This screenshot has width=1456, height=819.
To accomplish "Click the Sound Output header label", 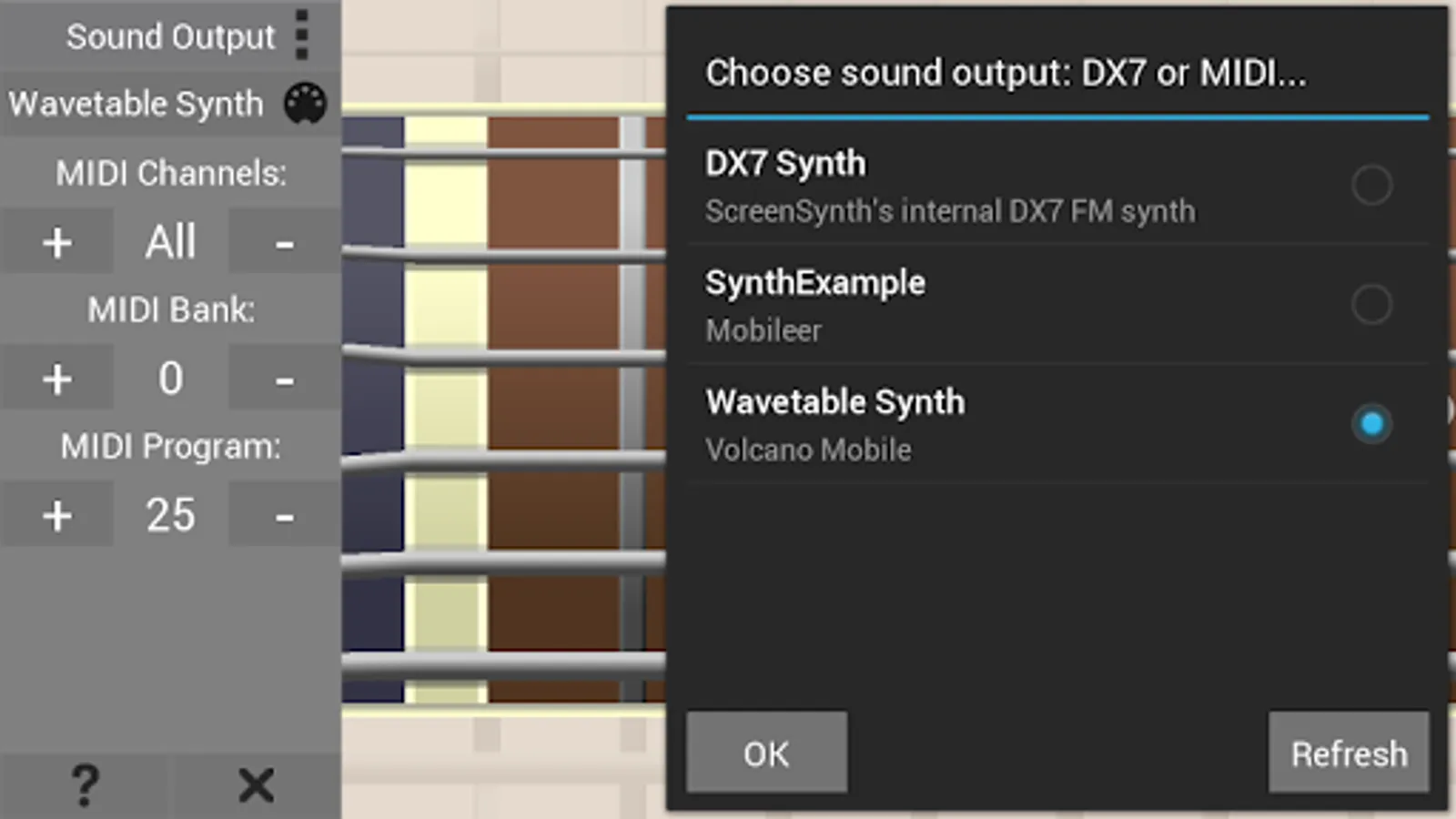I will click(x=170, y=36).
